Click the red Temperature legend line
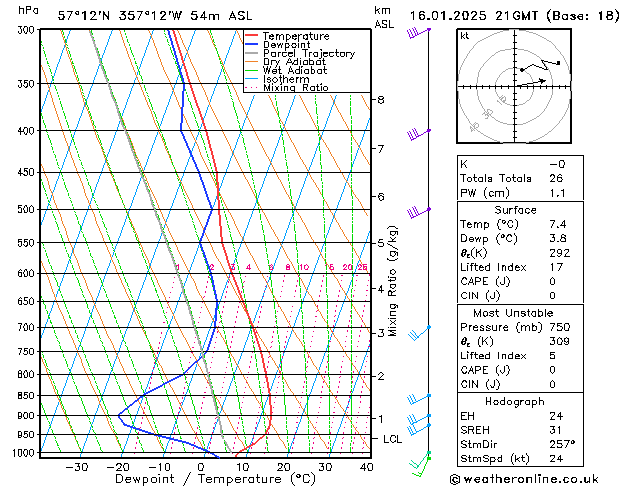 tap(252, 36)
